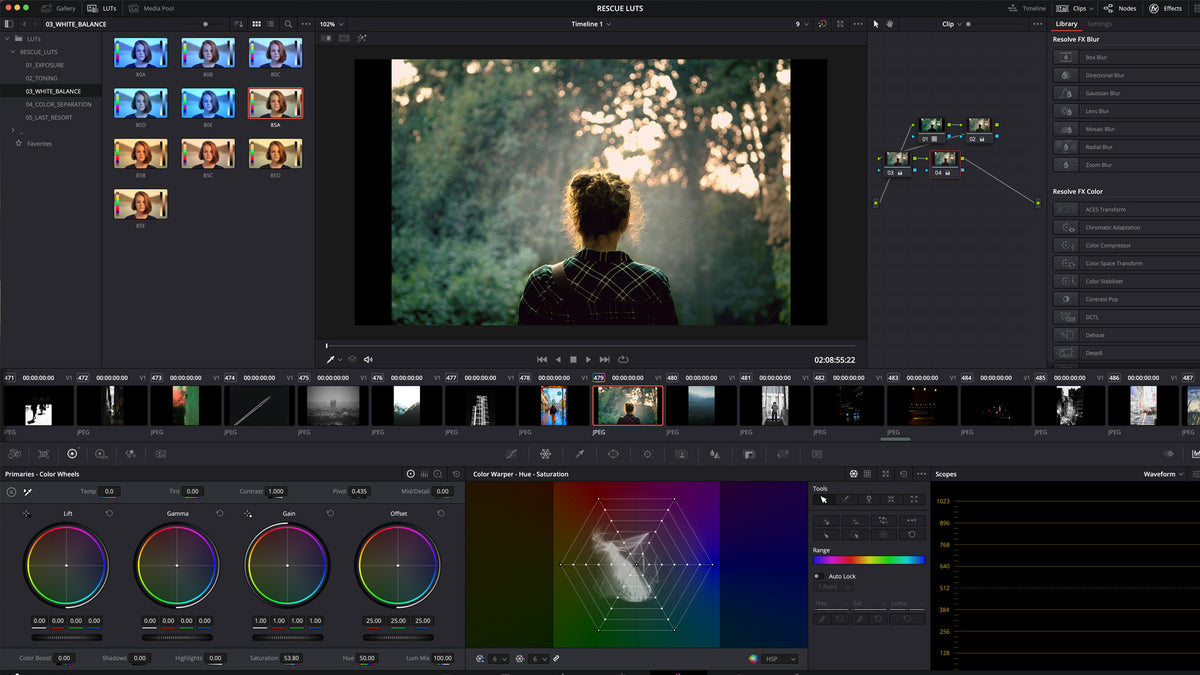Switch LUT browser to list view

pos(270,23)
